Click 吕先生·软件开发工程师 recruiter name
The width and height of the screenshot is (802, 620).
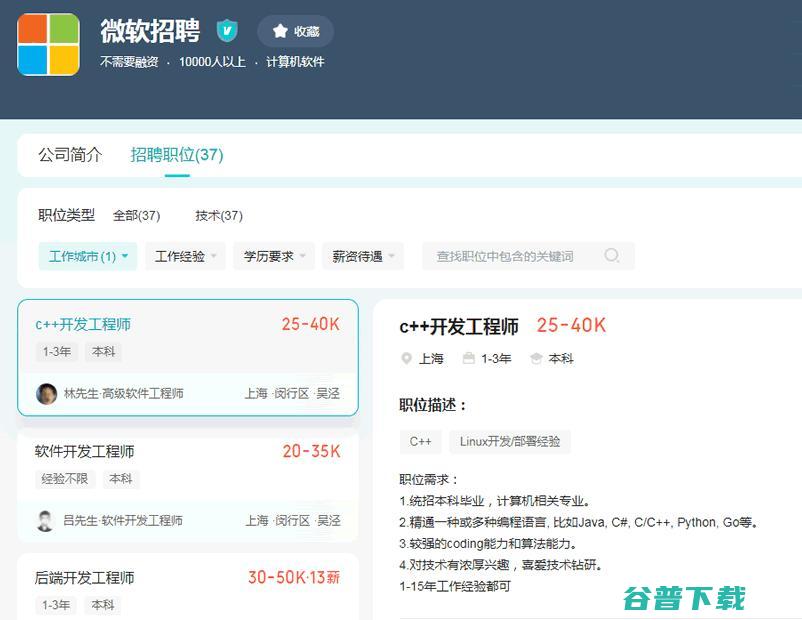coord(123,521)
